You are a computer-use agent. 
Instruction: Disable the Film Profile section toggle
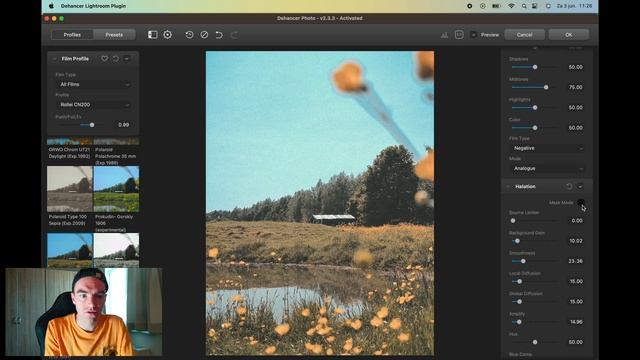click(x=127, y=59)
